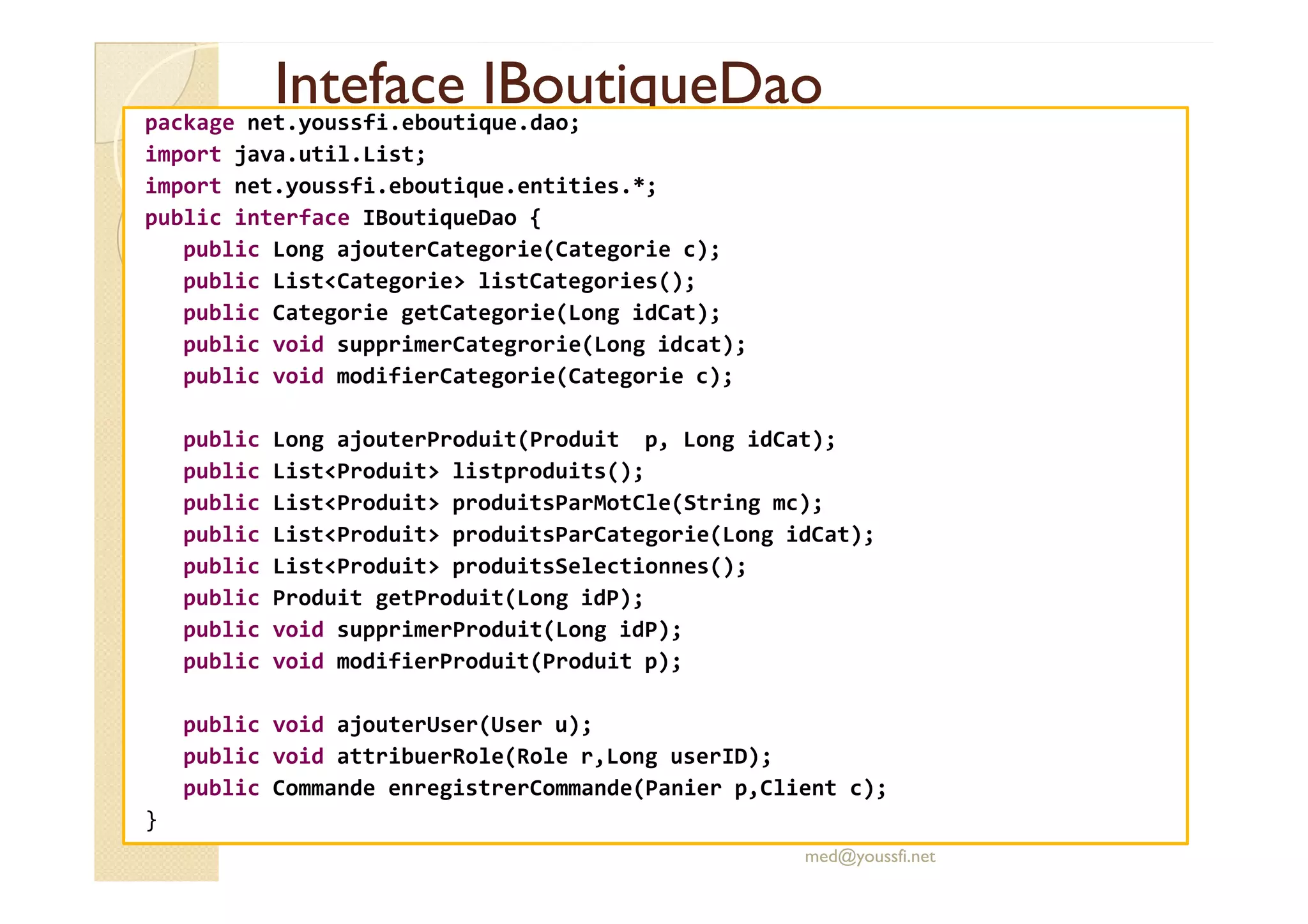Click the ajouterProduit(Produit p, Long idCat) line
Viewport: 1308px width, 924px height.
pyautogui.click(x=509, y=439)
